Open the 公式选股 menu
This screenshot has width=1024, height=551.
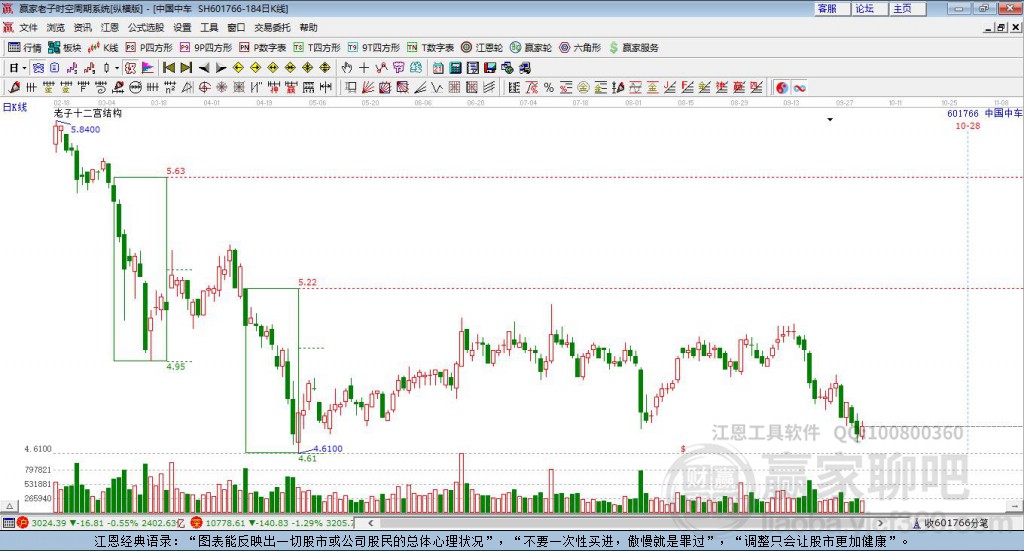point(146,27)
